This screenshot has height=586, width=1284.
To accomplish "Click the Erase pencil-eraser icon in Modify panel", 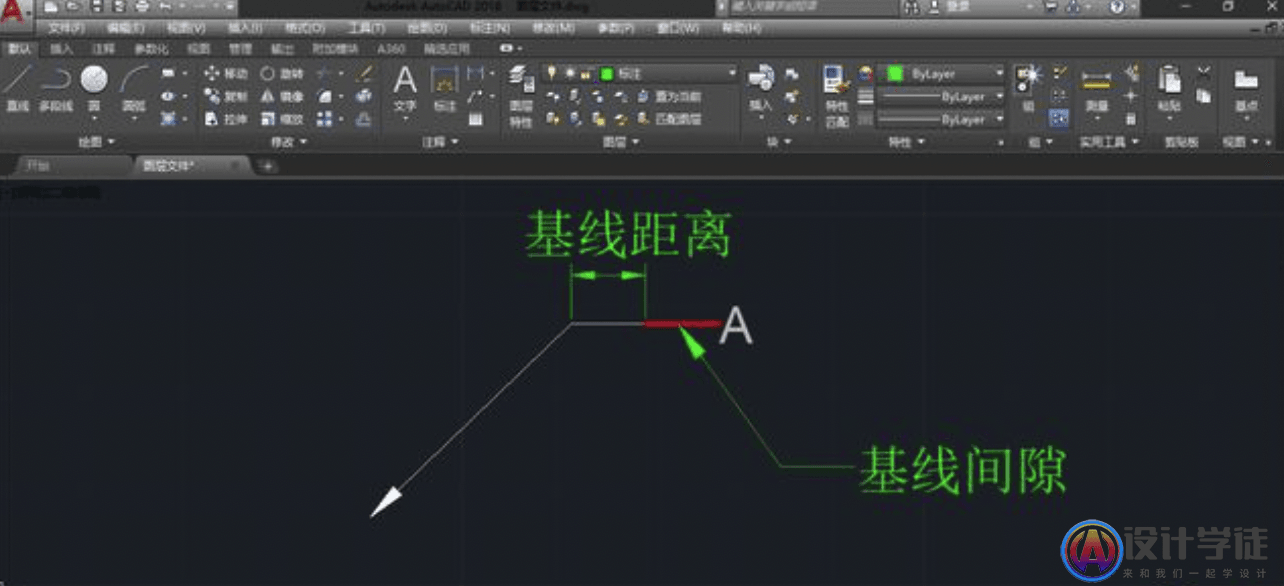I will click(364, 74).
